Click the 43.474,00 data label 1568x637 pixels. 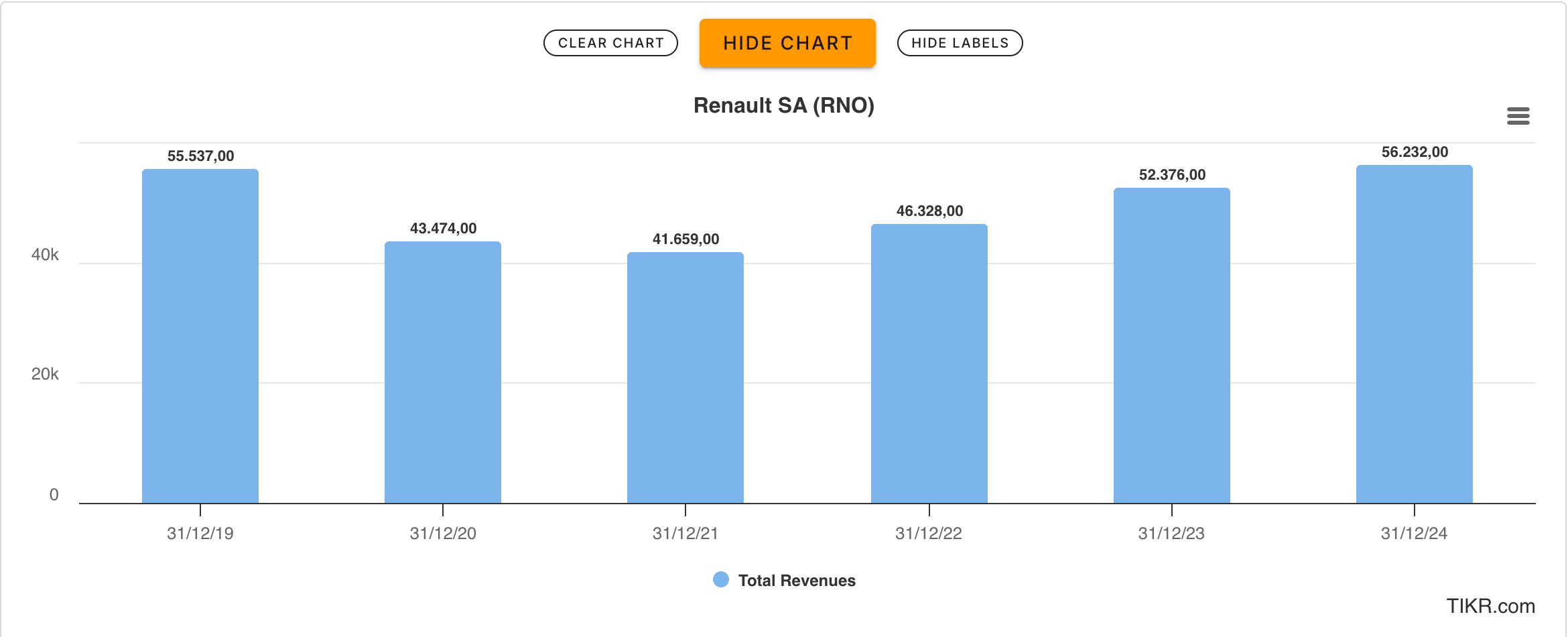(x=443, y=229)
